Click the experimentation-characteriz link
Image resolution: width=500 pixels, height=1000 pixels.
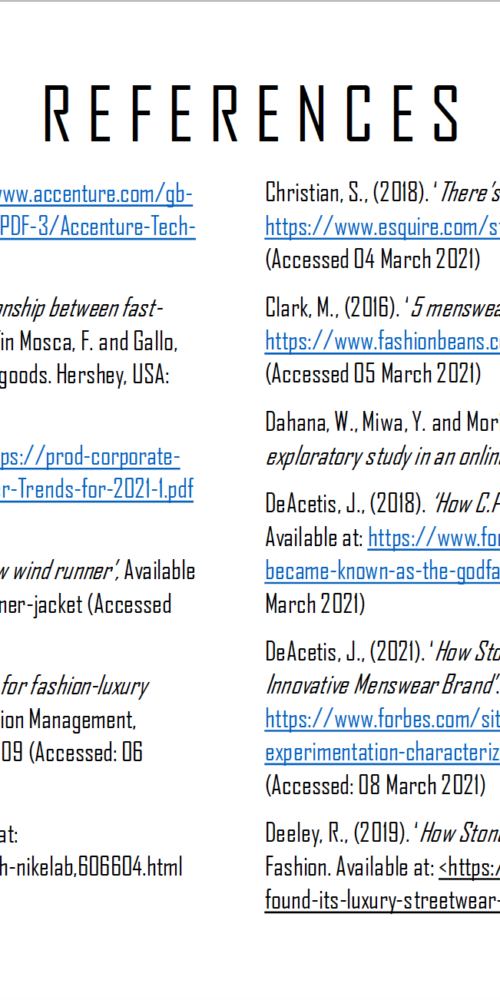(383, 751)
